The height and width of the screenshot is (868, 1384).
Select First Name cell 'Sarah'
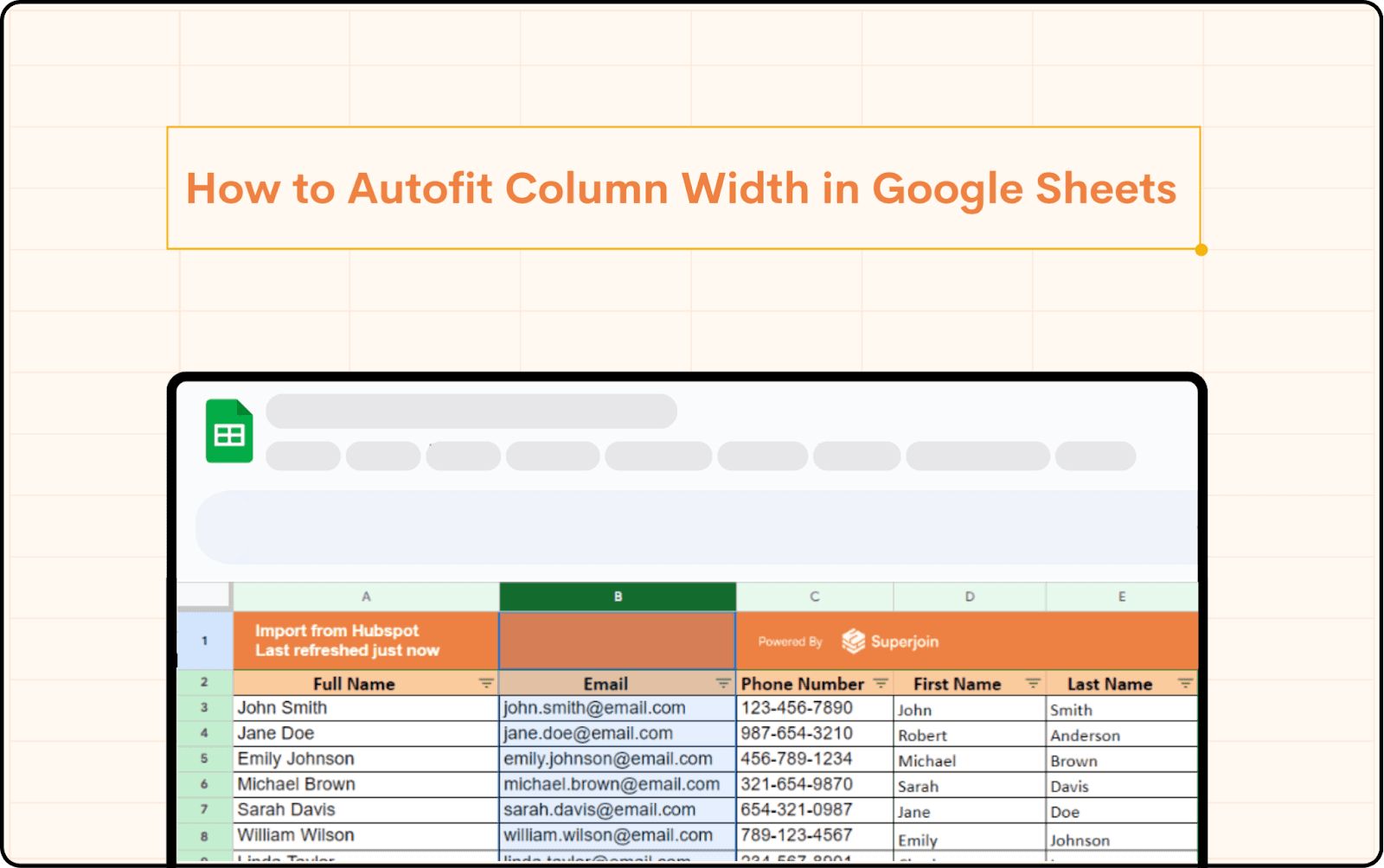[970, 785]
